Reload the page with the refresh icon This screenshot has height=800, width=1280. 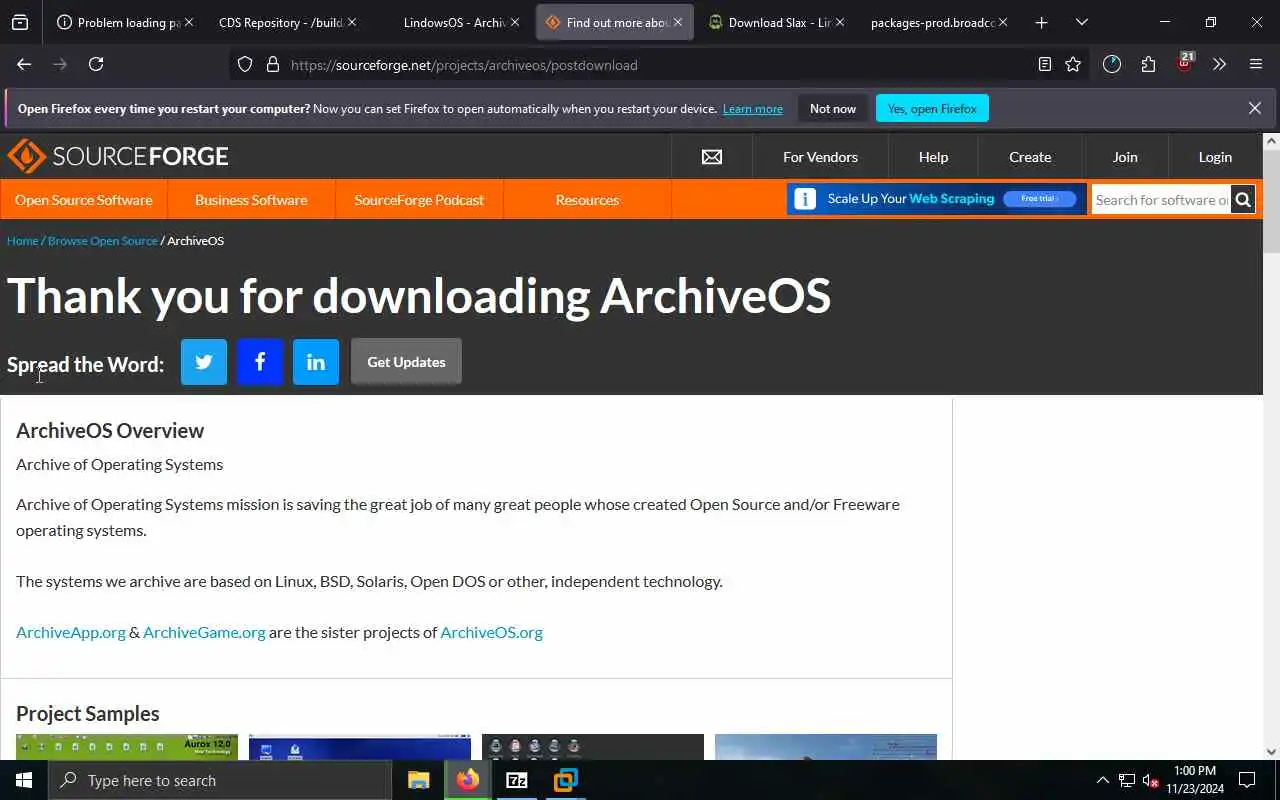[x=96, y=64]
